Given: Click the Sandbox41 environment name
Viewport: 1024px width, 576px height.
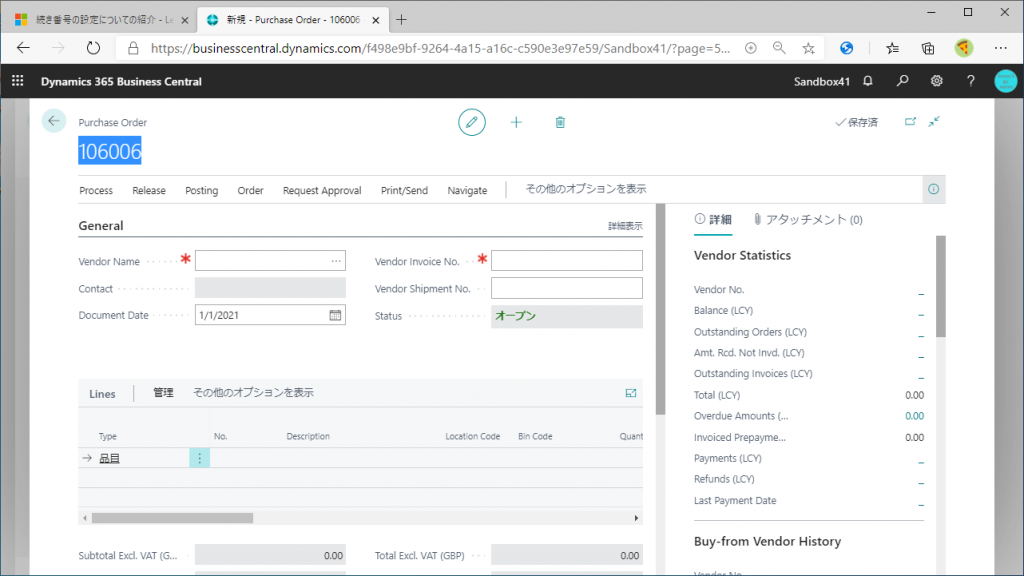Looking at the screenshot, I should pyautogui.click(x=822, y=82).
